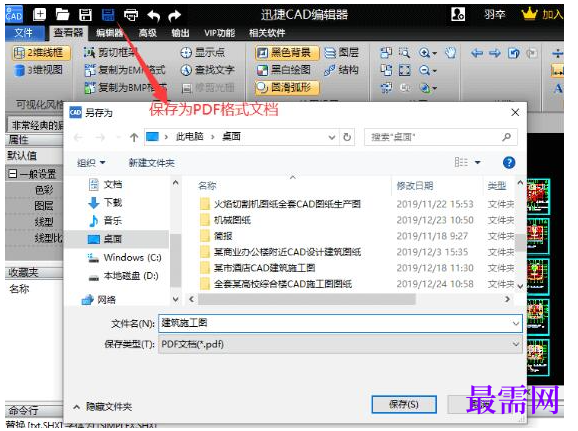Click the refresh icon beside the address bar
Screen dimensions: 578x431
click(x=347, y=137)
